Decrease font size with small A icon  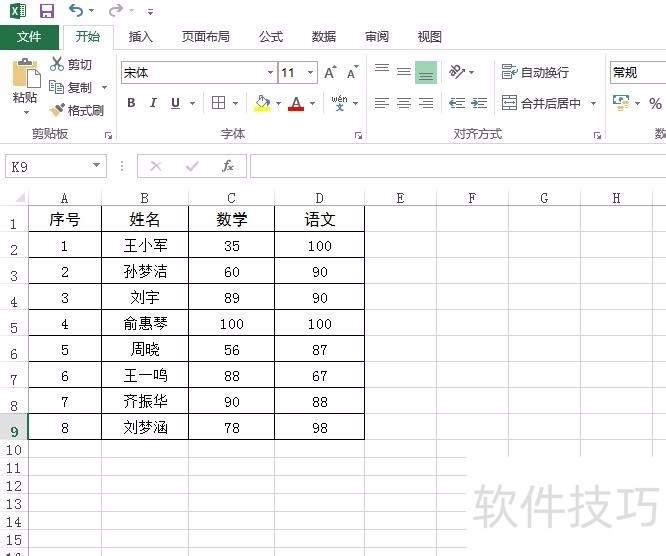tap(353, 73)
